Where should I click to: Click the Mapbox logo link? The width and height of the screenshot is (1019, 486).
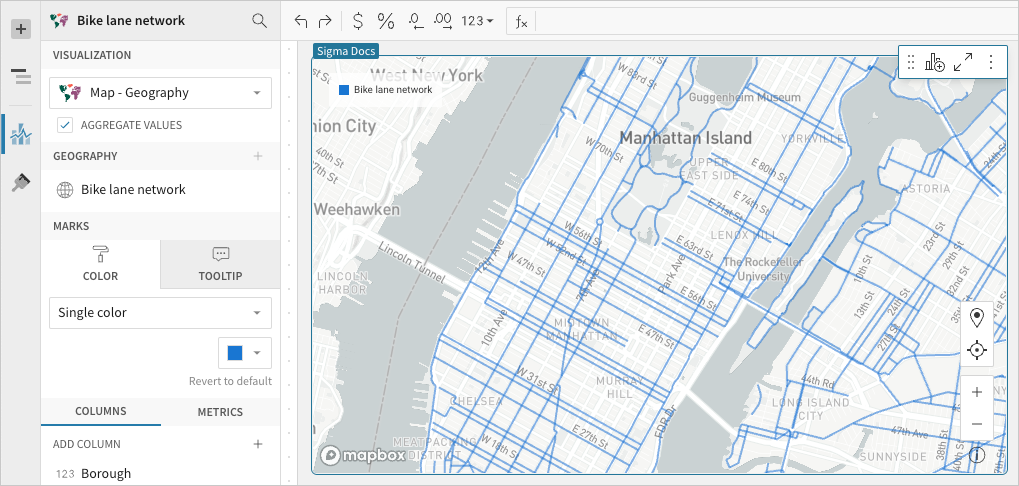(x=363, y=455)
